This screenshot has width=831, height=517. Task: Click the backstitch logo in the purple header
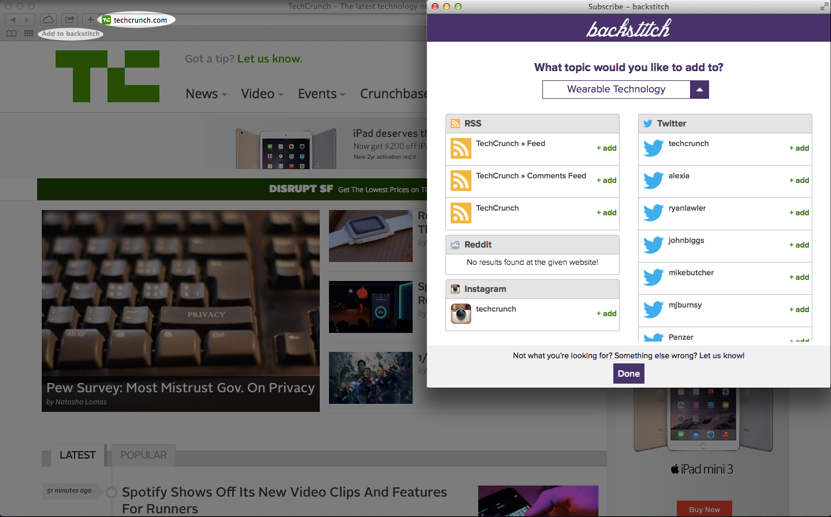[628, 28]
